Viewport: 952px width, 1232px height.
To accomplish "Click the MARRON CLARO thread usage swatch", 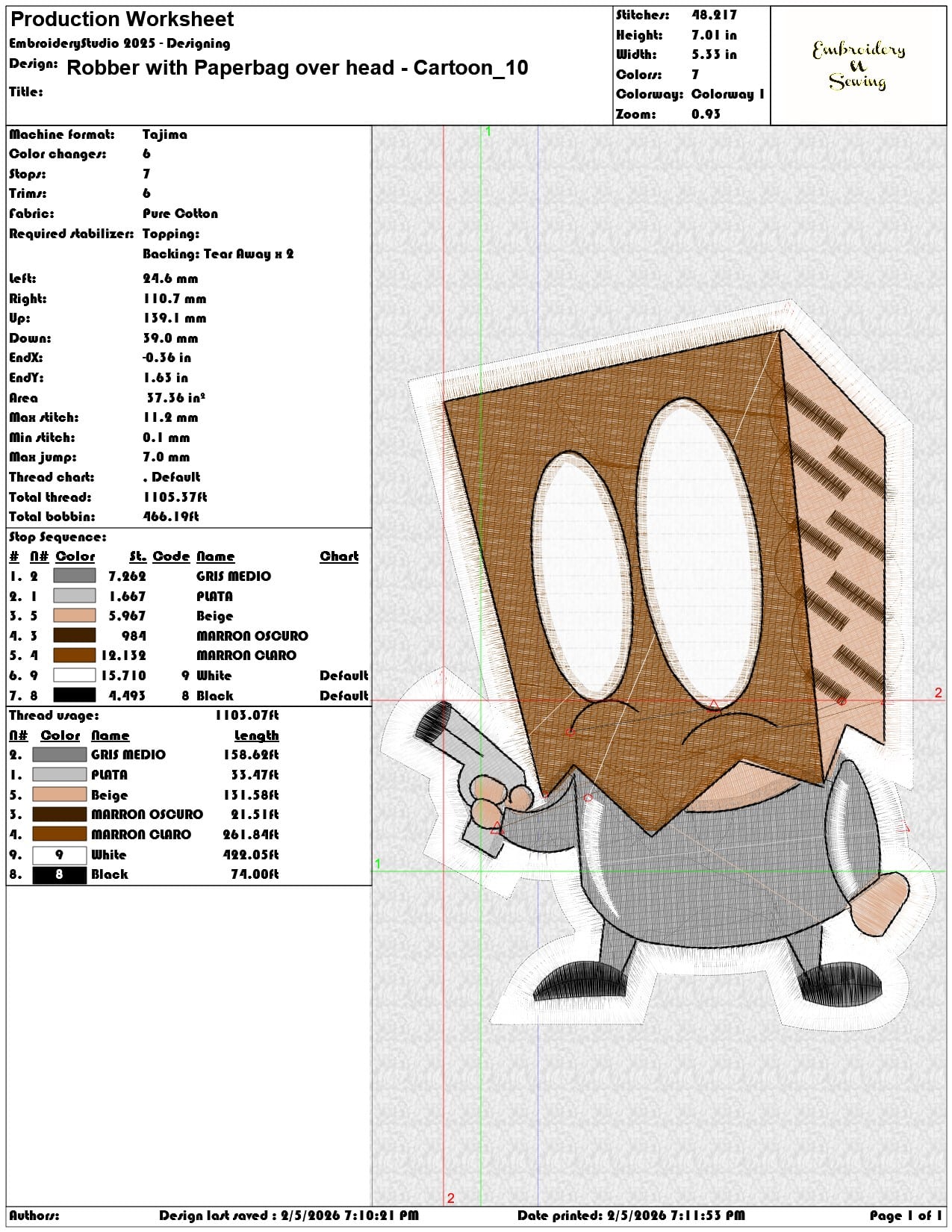I will click(60, 834).
